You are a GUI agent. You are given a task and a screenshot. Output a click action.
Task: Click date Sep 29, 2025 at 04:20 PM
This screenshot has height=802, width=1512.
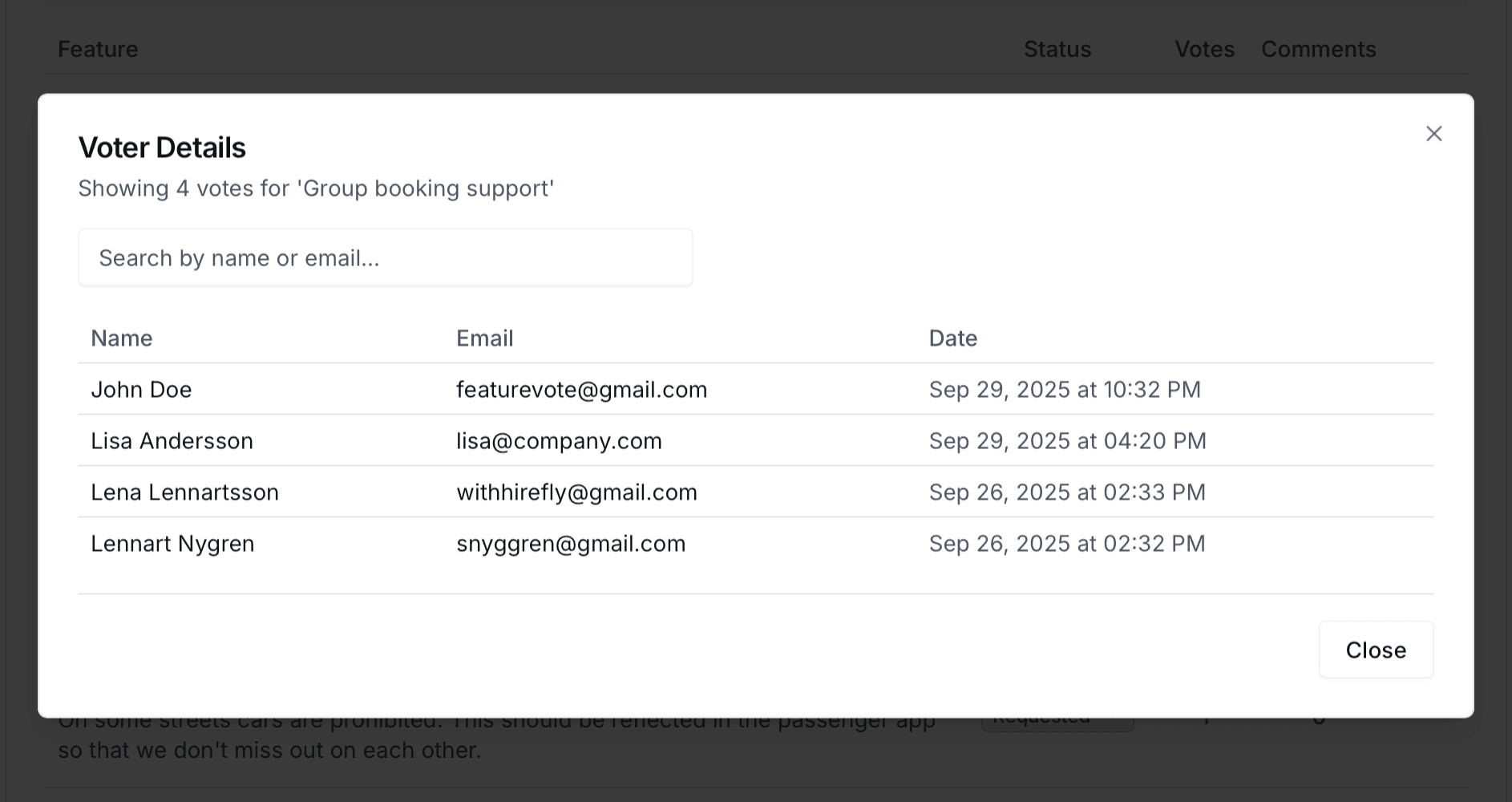click(x=1068, y=441)
